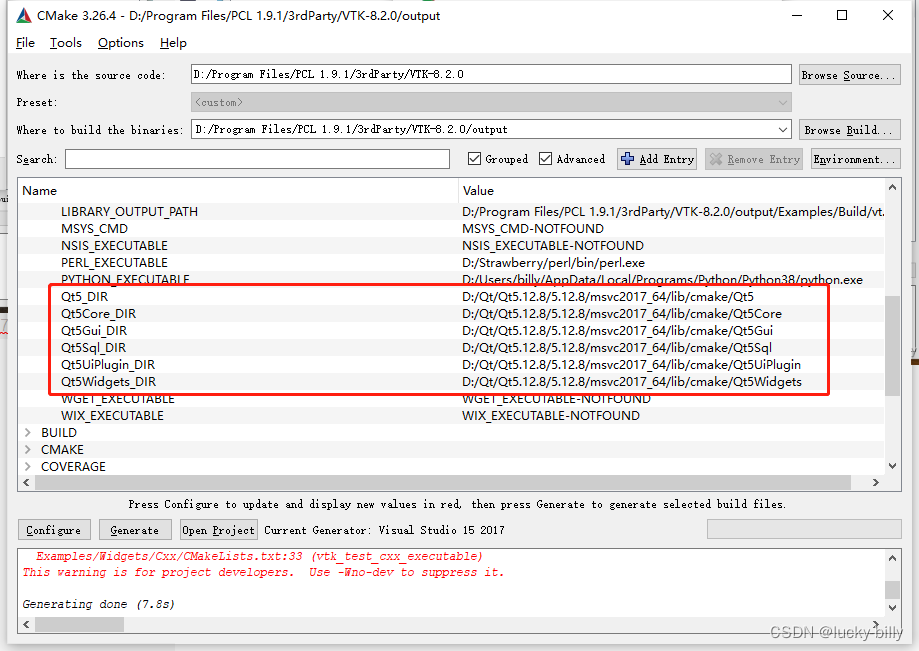The image size is (919, 651).
Task: Click the red Wno-dev warning log line
Action: click(263, 572)
